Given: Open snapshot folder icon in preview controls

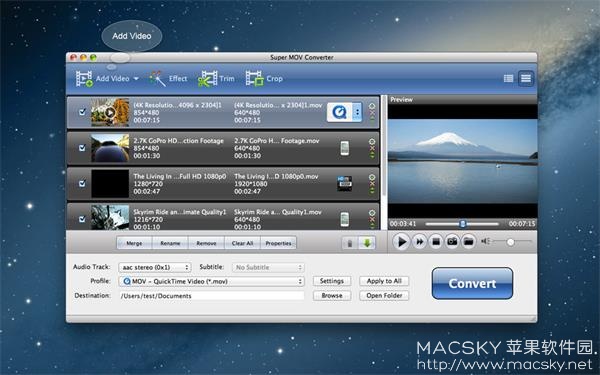Looking at the screenshot, I should pyautogui.click(x=468, y=241).
